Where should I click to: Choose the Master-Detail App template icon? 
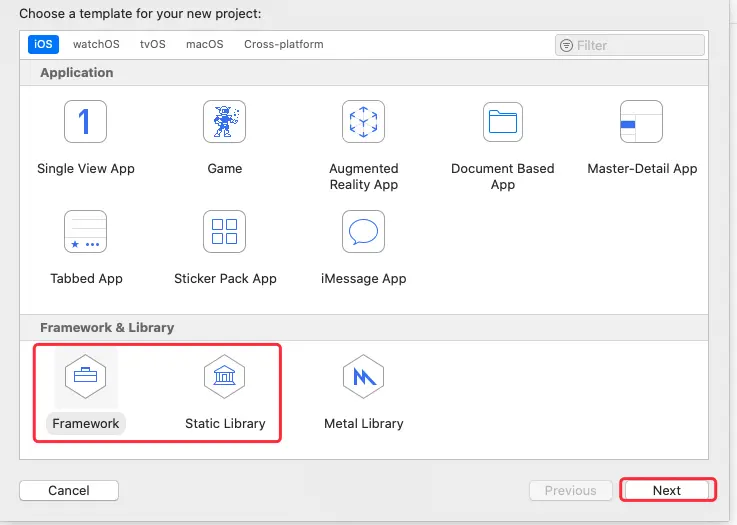pyautogui.click(x=641, y=122)
